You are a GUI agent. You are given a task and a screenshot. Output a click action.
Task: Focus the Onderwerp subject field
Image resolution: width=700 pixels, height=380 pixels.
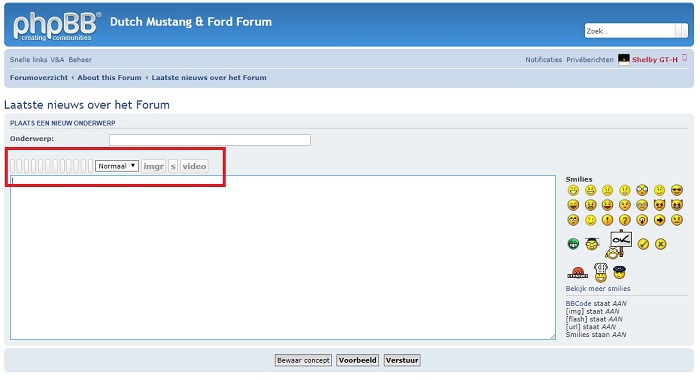(210, 140)
